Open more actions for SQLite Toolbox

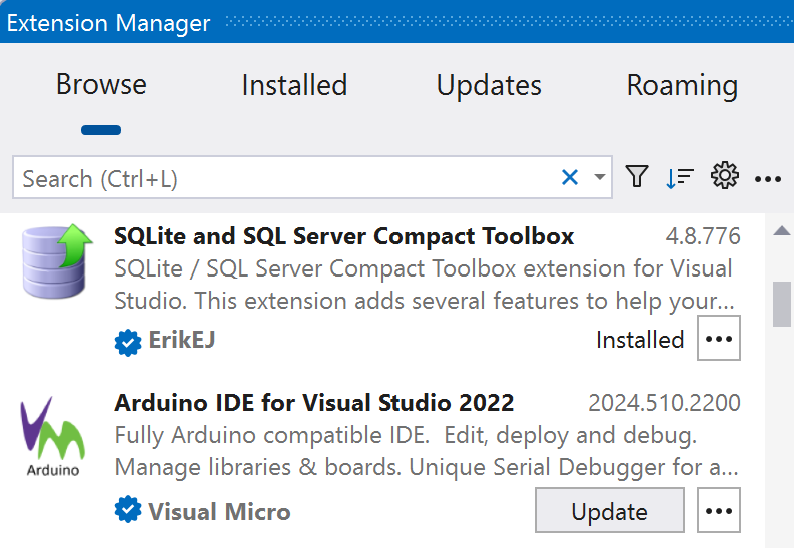coord(719,340)
